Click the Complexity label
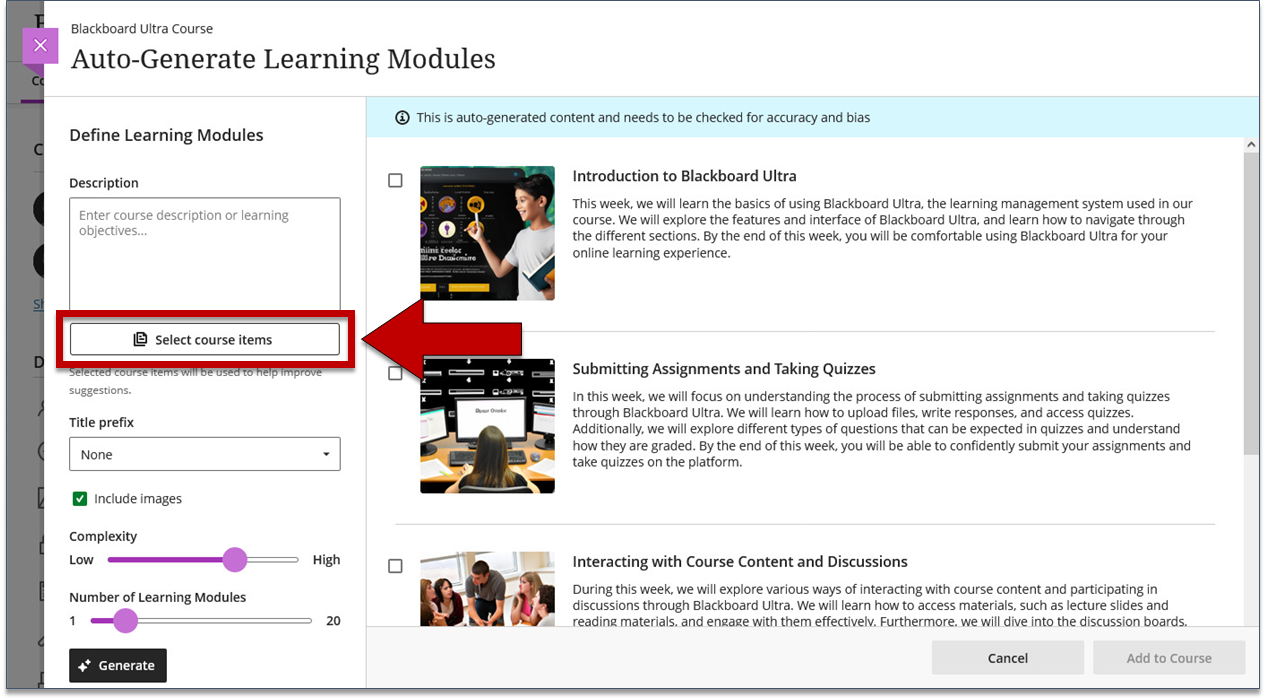The width and height of the screenshot is (1266, 700). [103, 536]
